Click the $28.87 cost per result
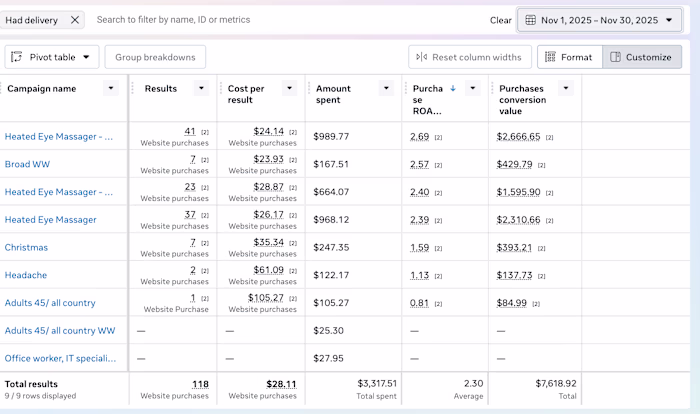700x414 pixels. (268, 187)
